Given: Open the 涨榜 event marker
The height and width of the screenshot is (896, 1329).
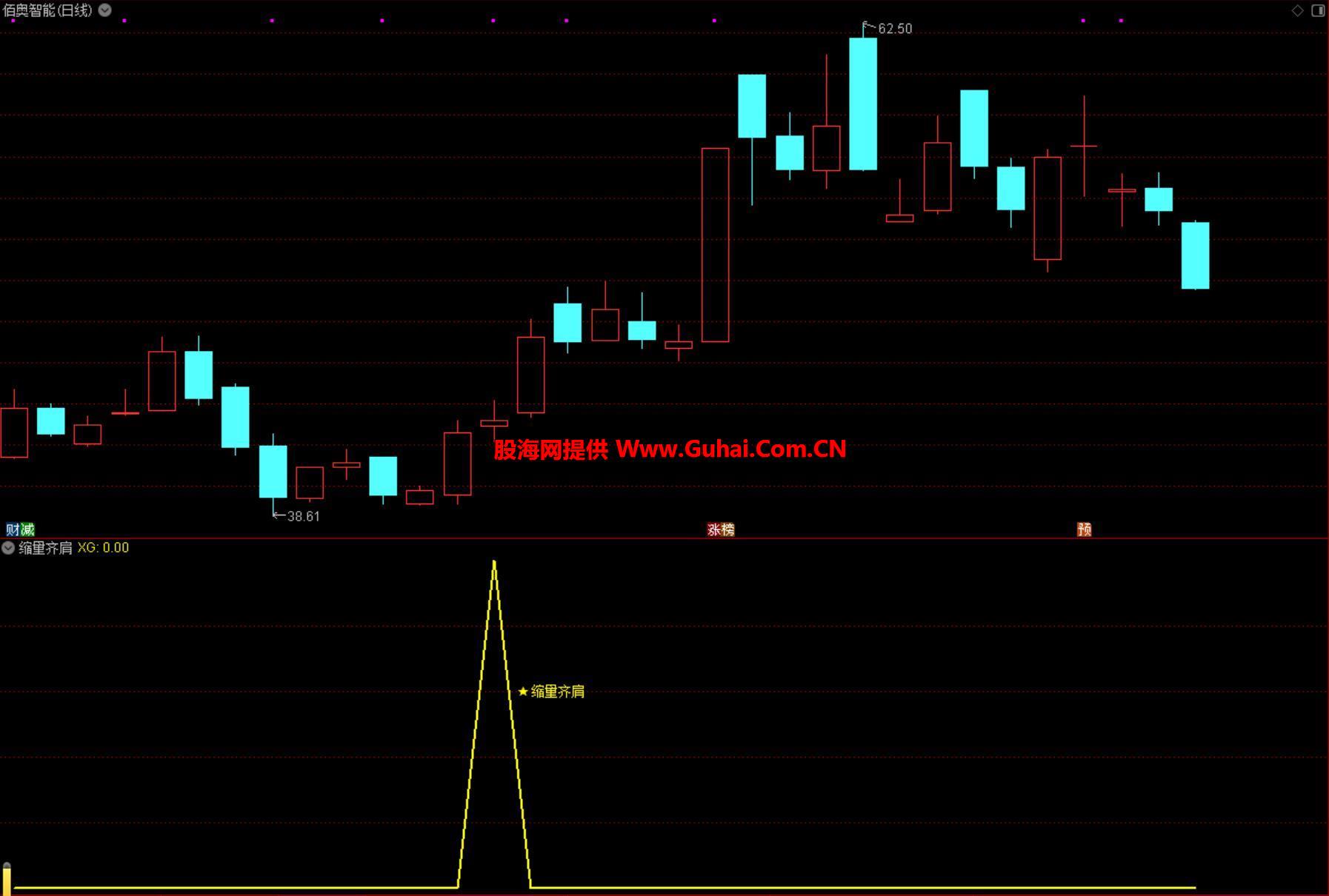Looking at the screenshot, I should pyautogui.click(x=721, y=529).
